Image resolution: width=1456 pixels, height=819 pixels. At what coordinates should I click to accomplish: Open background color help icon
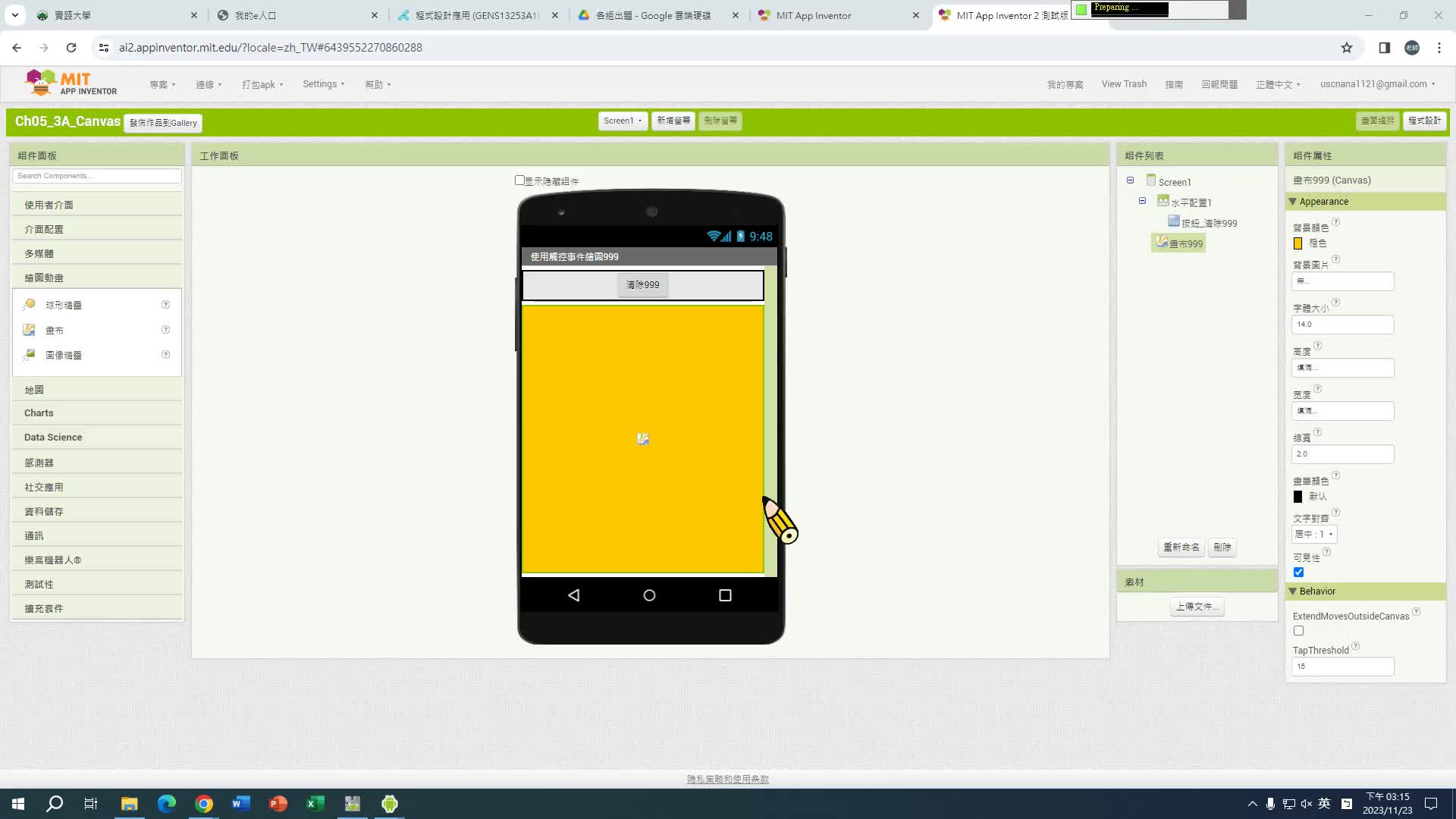click(1336, 222)
